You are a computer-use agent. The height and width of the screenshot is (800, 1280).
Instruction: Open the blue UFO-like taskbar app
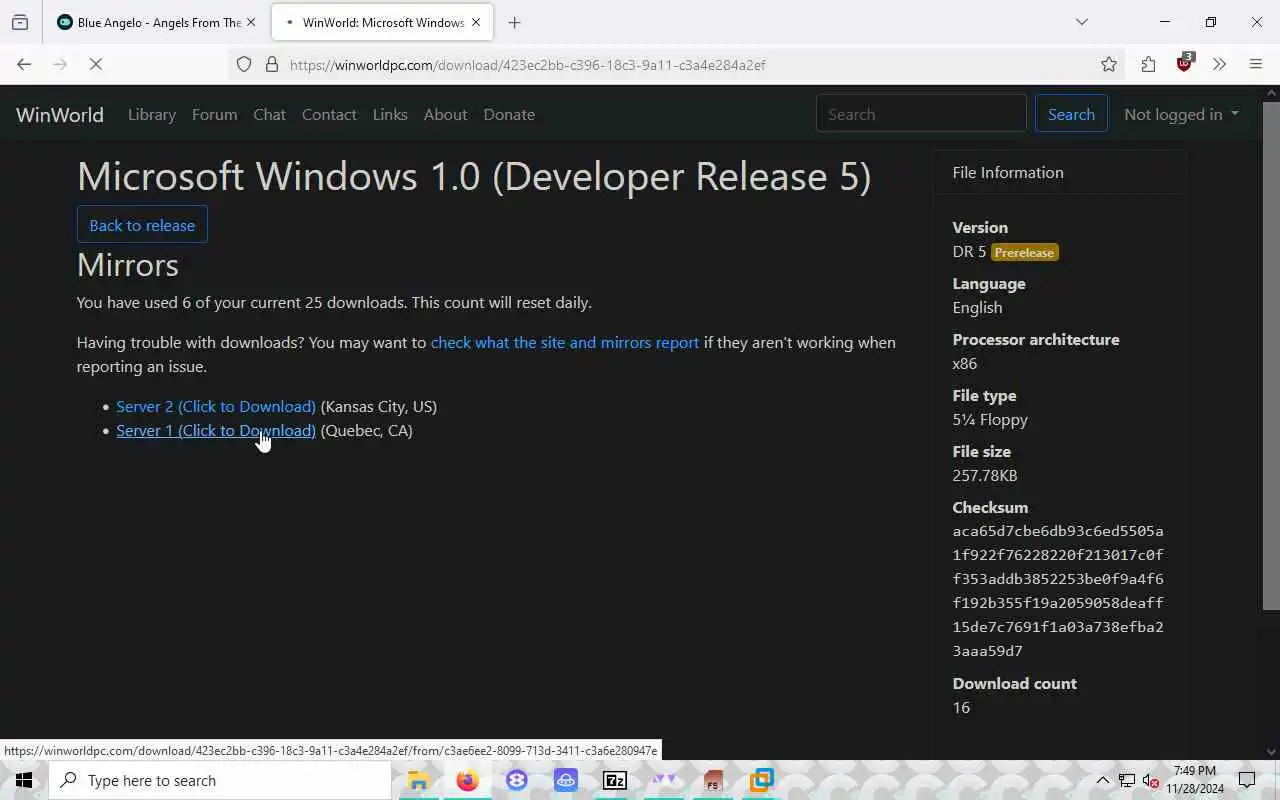coord(566,780)
